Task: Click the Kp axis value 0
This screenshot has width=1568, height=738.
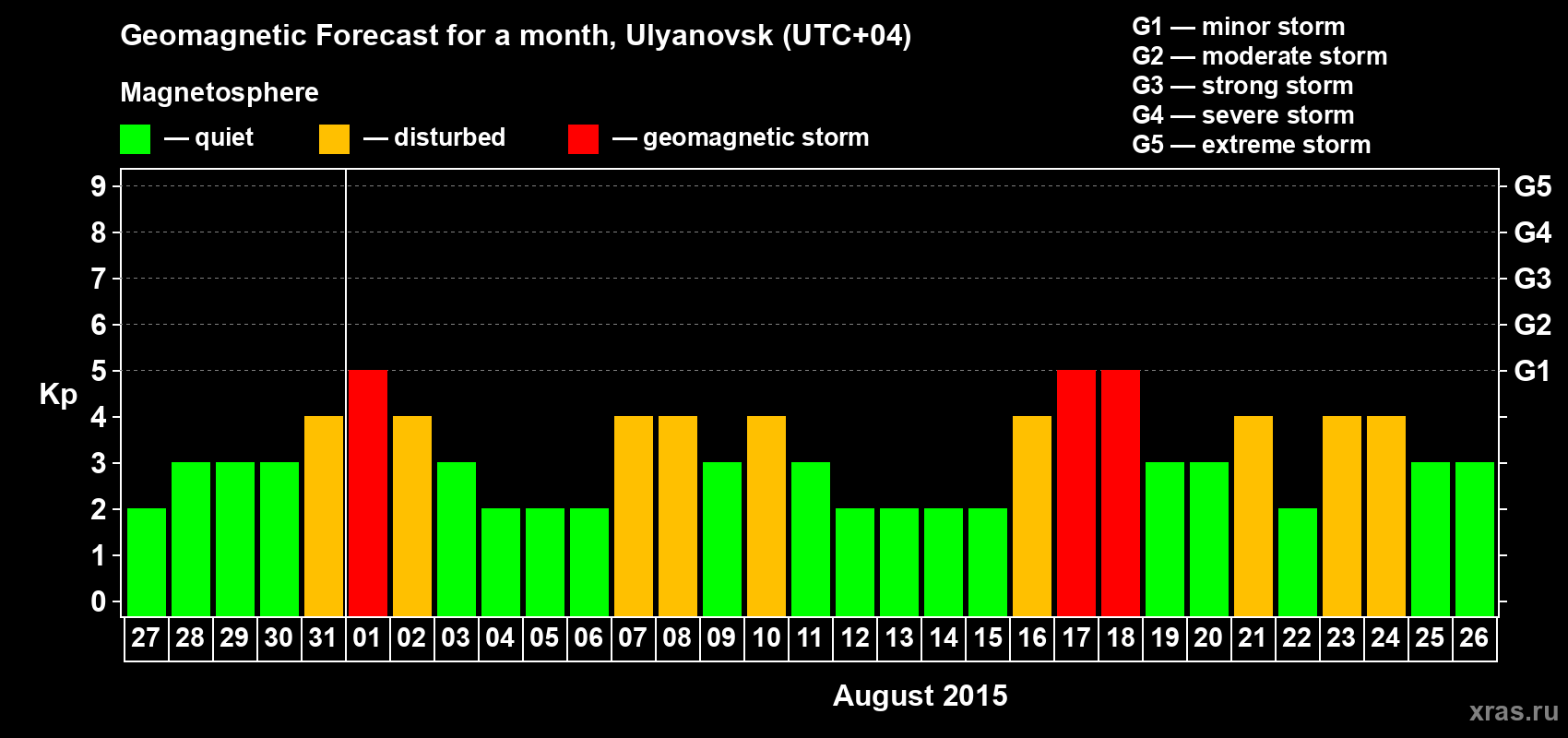Action: (x=99, y=601)
